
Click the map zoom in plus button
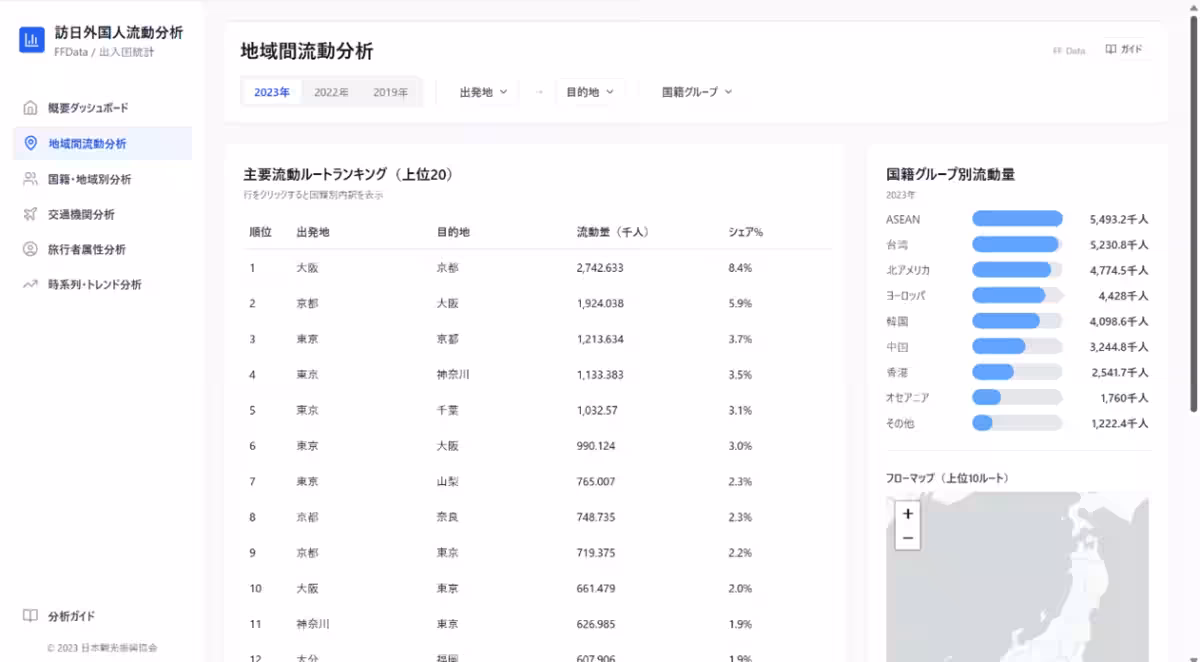(x=907, y=513)
